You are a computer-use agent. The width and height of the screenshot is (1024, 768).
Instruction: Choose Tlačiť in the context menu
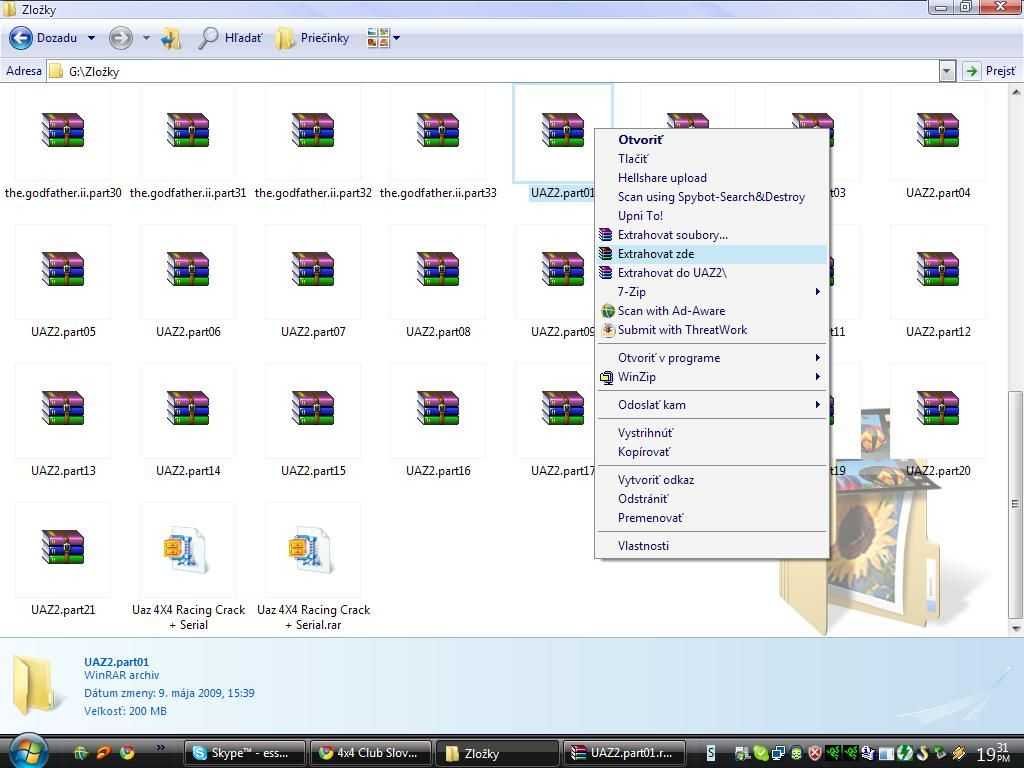tap(712, 159)
